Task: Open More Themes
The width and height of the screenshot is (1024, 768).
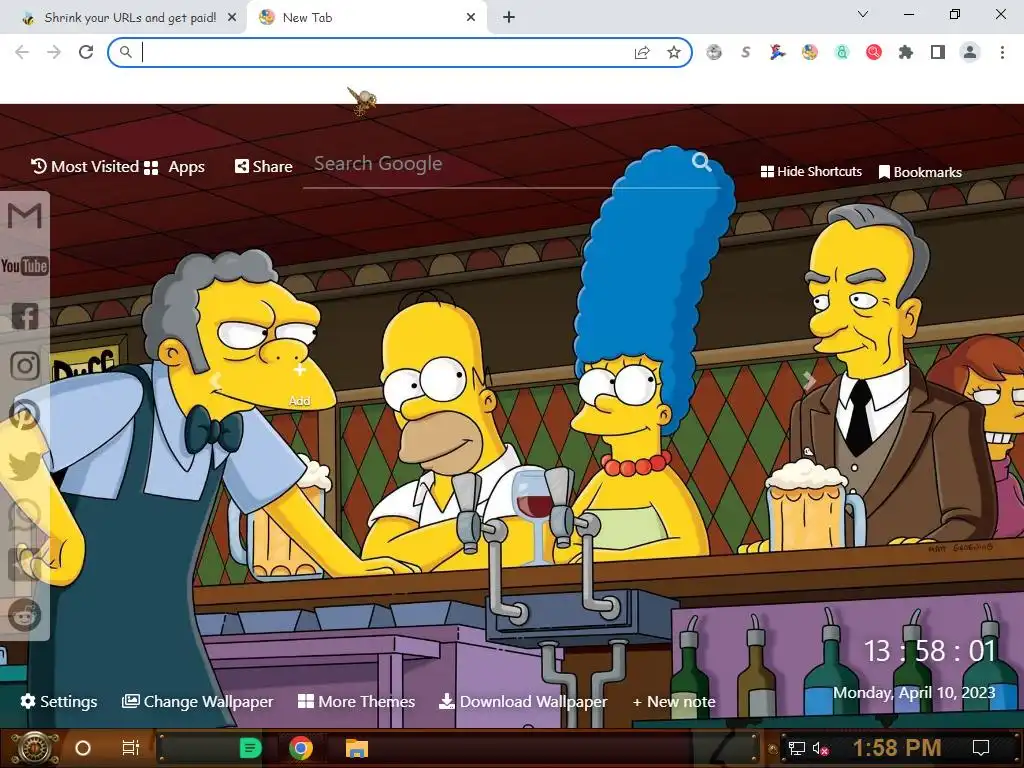Action: tap(357, 701)
